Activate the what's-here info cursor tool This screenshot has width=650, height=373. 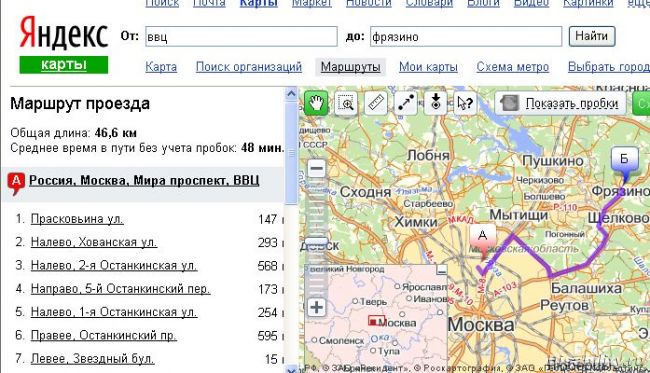pyautogui.click(x=465, y=103)
